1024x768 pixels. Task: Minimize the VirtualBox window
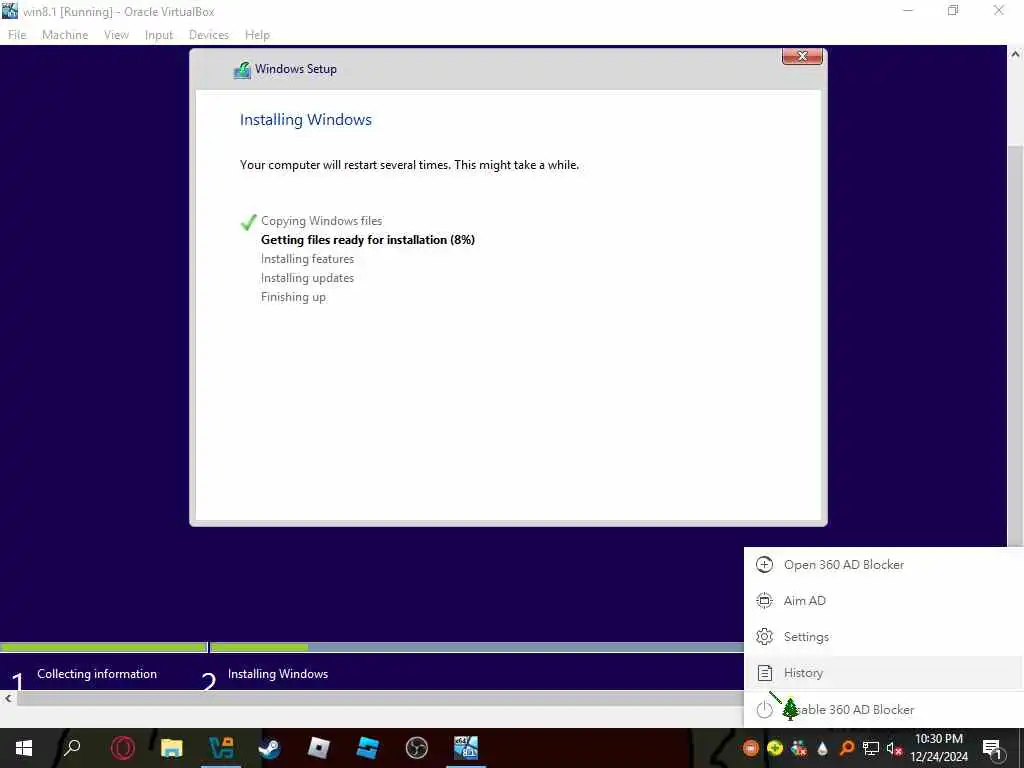(908, 10)
